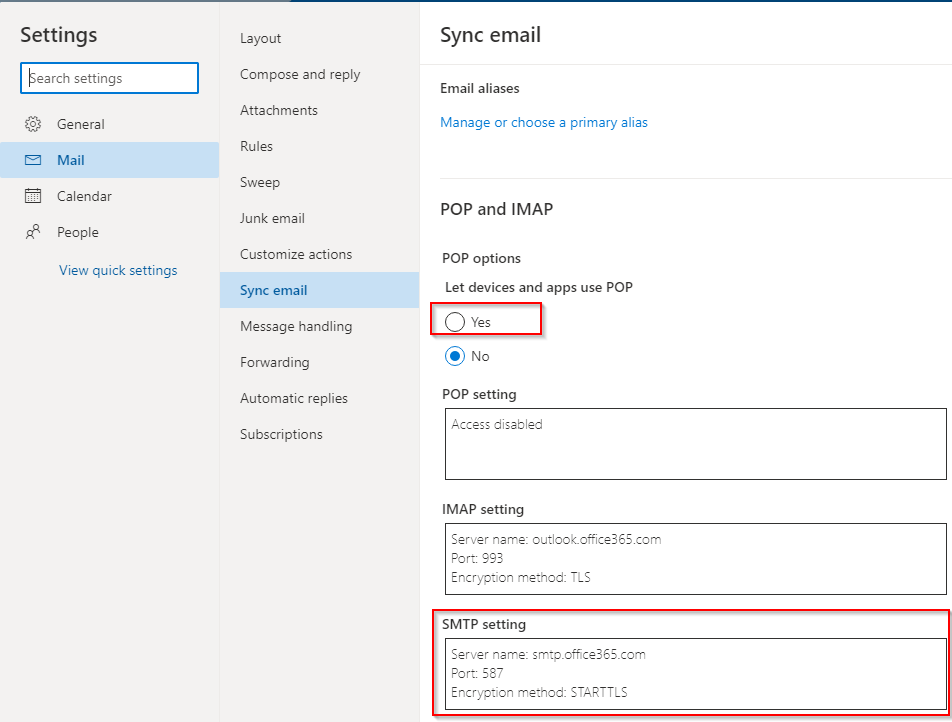The image size is (952, 722).
Task: Open View quick settings link
Action: (x=118, y=270)
